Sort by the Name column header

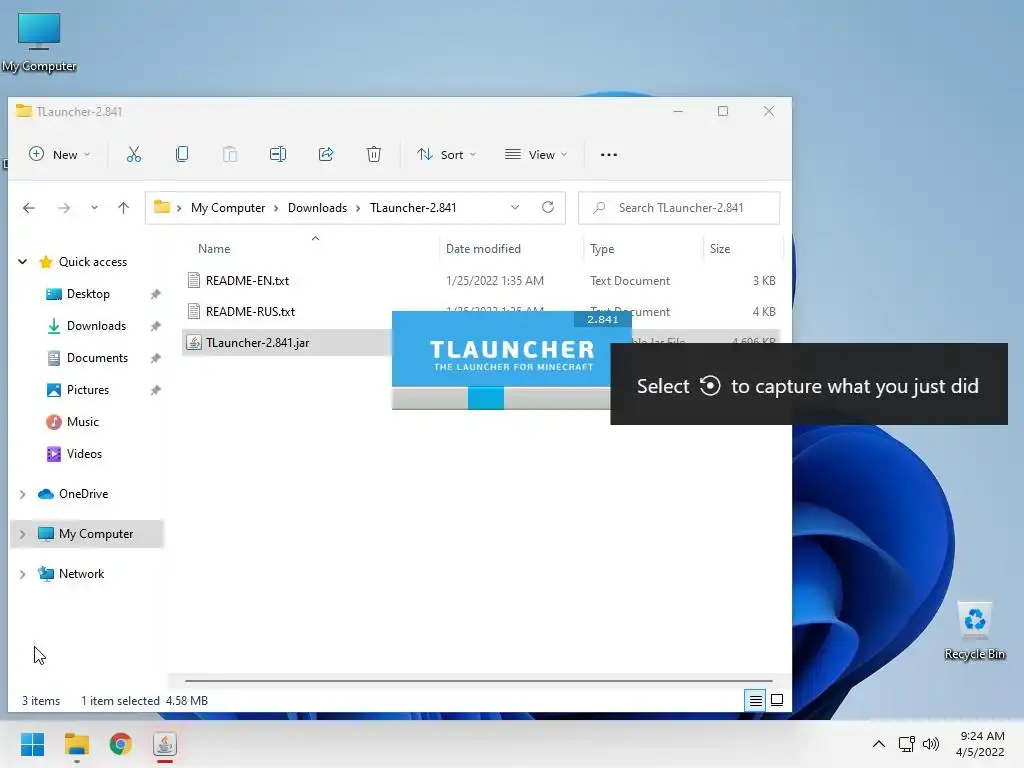click(214, 249)
